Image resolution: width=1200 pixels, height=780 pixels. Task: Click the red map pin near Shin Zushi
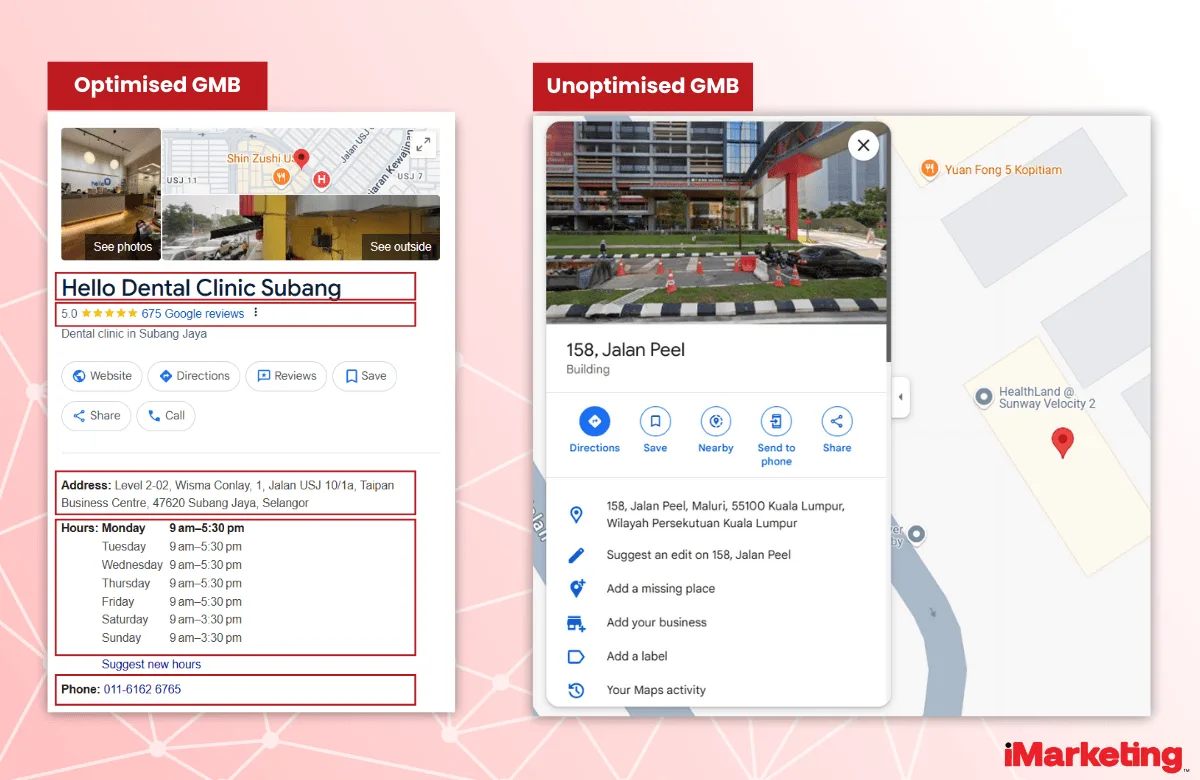[301, 158]
